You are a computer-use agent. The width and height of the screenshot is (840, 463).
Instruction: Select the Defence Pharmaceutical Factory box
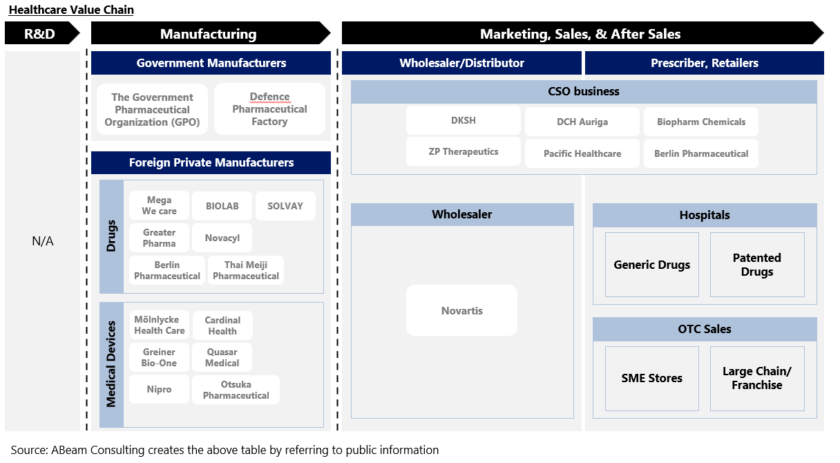point(269,110)
